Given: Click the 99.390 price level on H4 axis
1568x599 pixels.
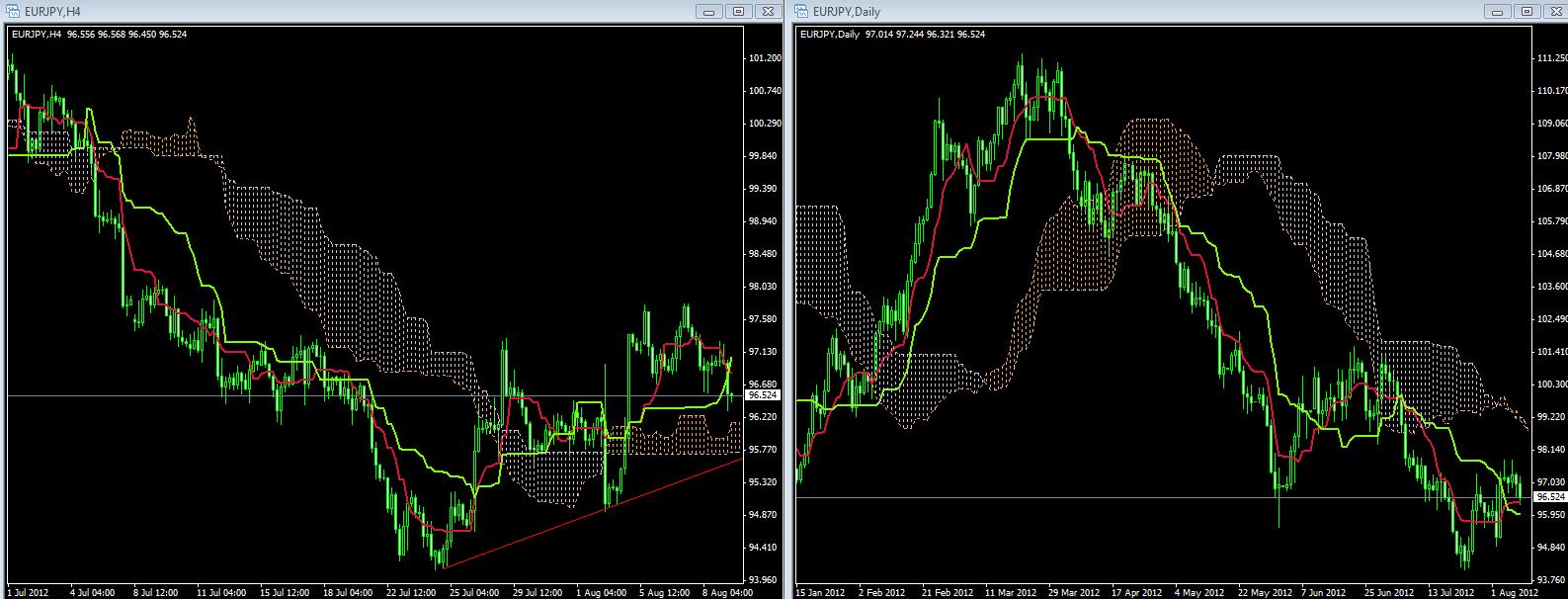Looking at the screenshot, I should (x=766, y=189).
